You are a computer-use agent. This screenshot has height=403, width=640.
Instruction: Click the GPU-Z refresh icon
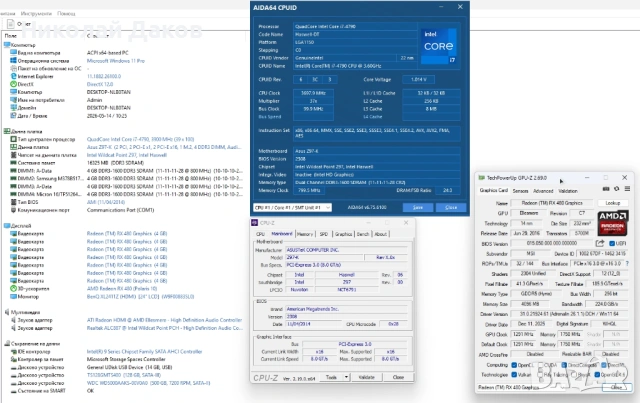coord(617,189)
